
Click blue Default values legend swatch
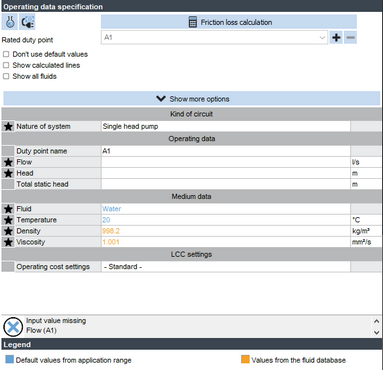click(10, 359)
